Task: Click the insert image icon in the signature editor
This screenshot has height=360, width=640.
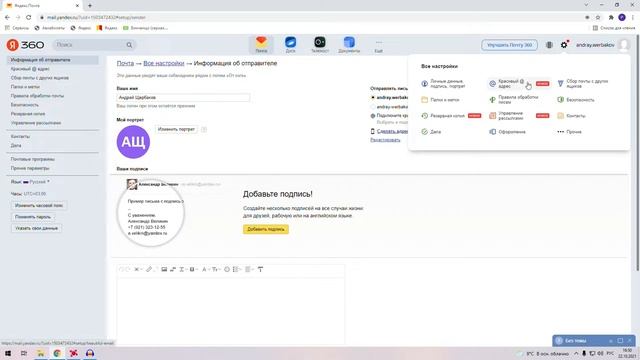Action: 164,269
